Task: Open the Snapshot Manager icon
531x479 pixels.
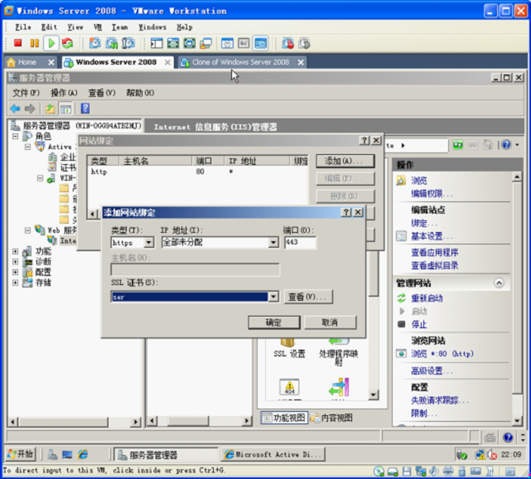Action: click(x=129, y=43)
